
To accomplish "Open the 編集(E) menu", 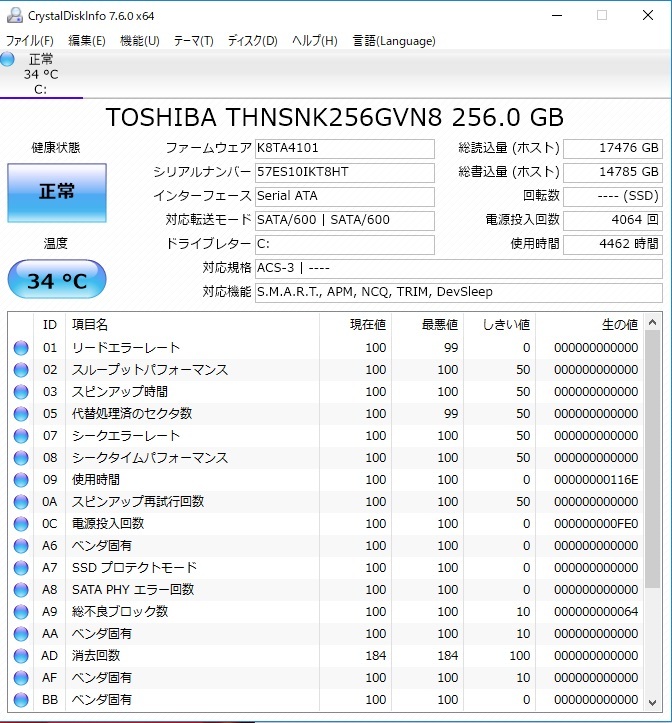I will (87, 41).
